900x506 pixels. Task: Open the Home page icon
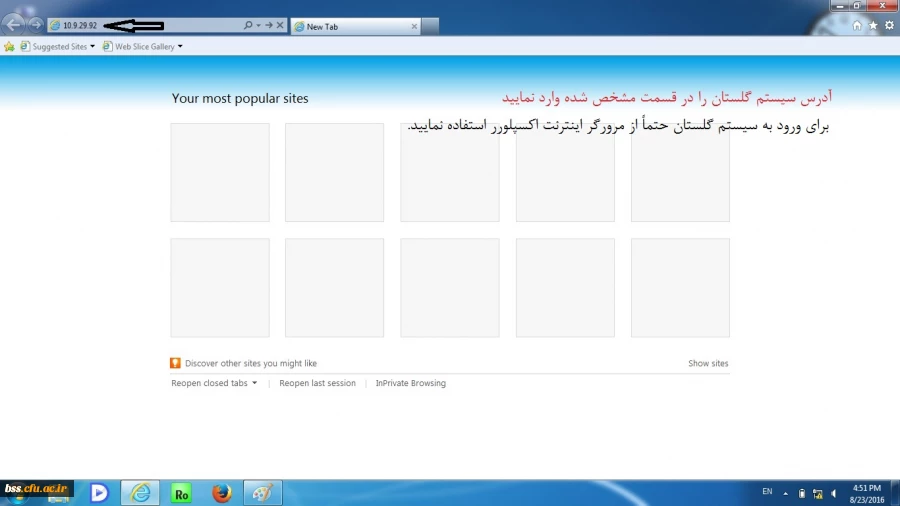857,25
